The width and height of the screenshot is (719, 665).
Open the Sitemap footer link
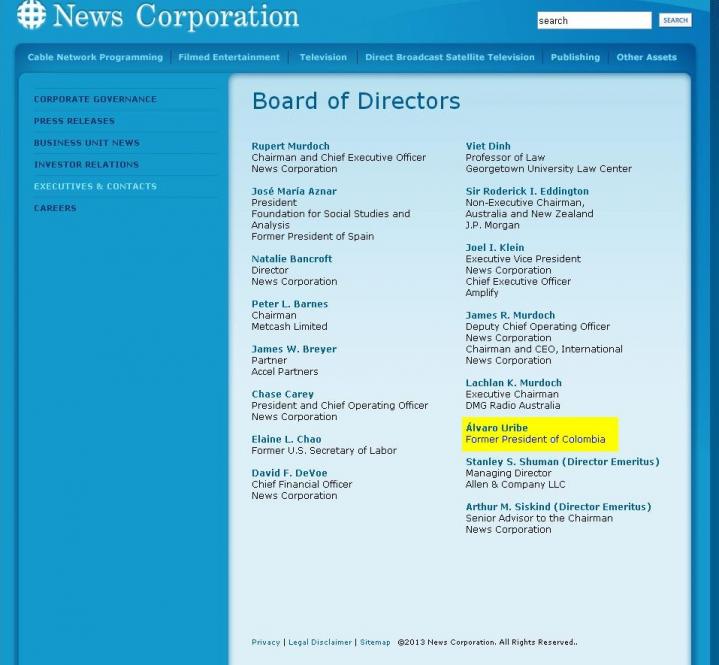pyautogui.click(x=375, y=643)
